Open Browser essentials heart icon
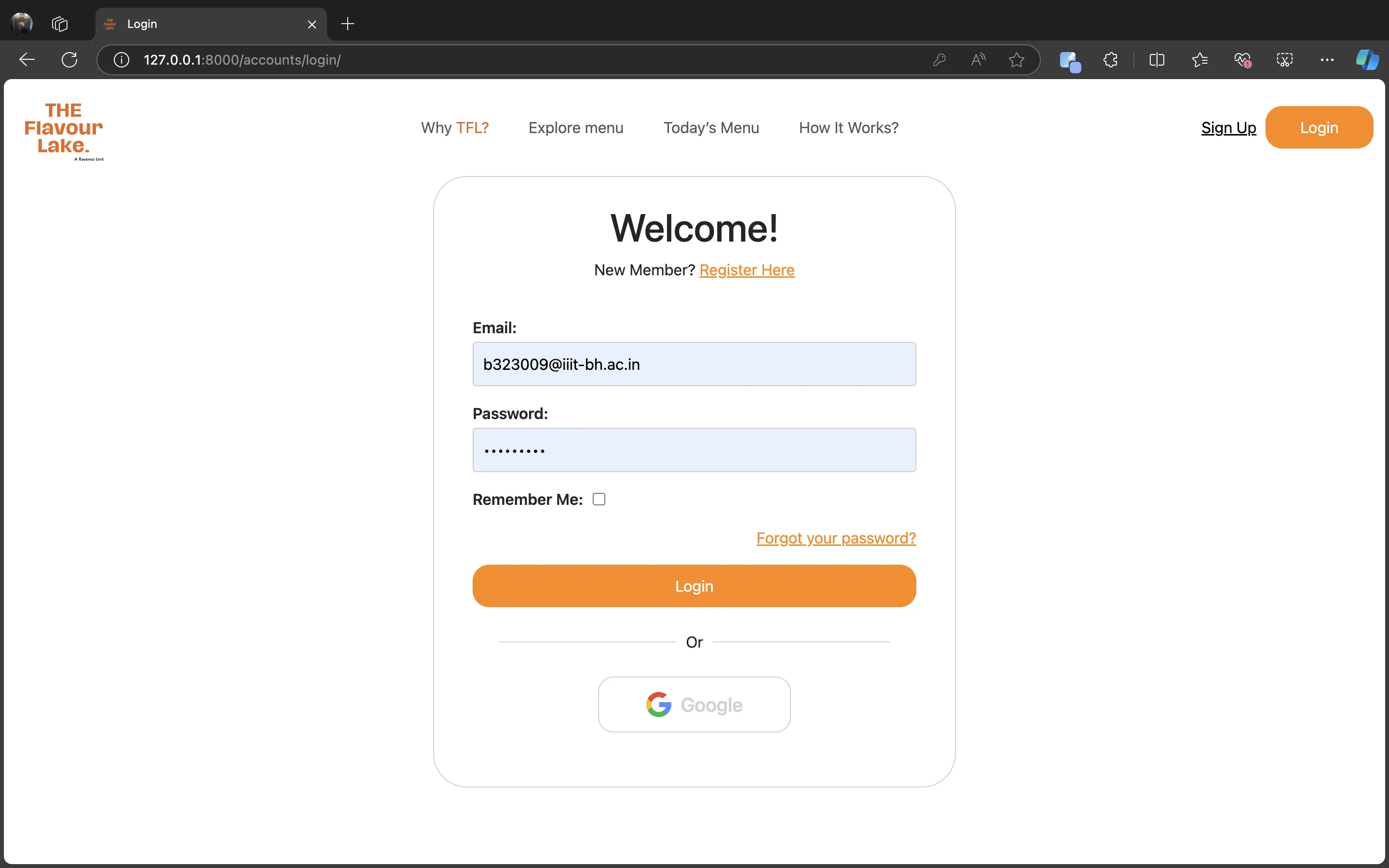Image resolution: width=1389 pixels, height=868 pixels. coord(1242,60)
